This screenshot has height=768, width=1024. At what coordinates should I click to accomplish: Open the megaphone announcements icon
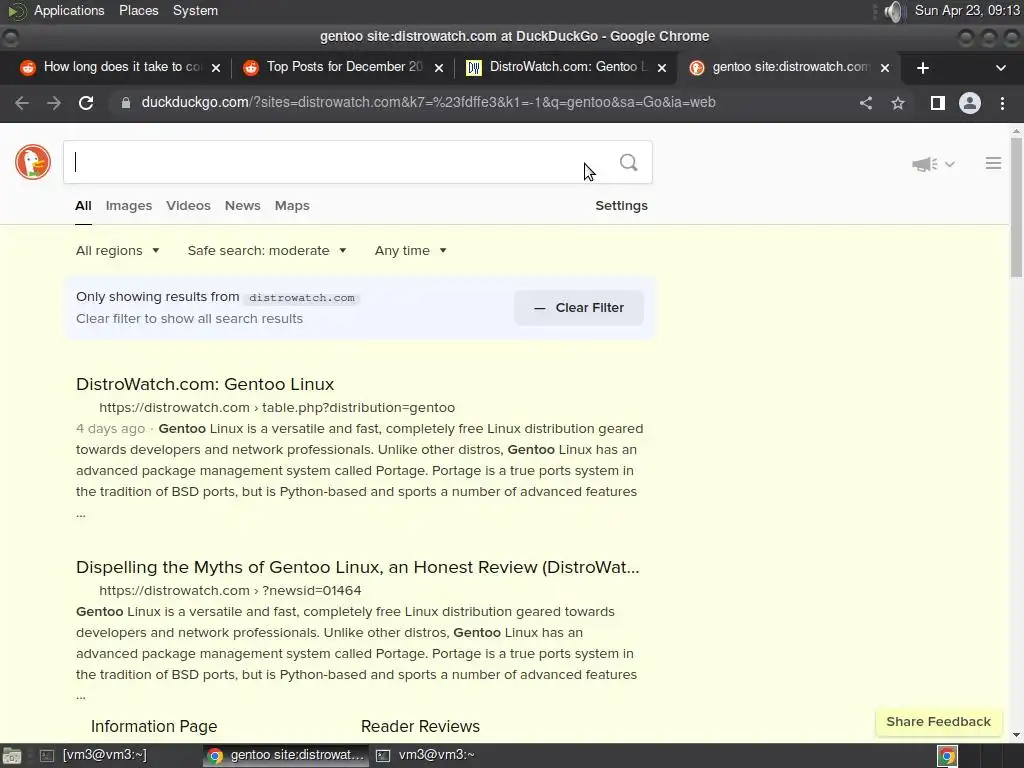point(925,164)
